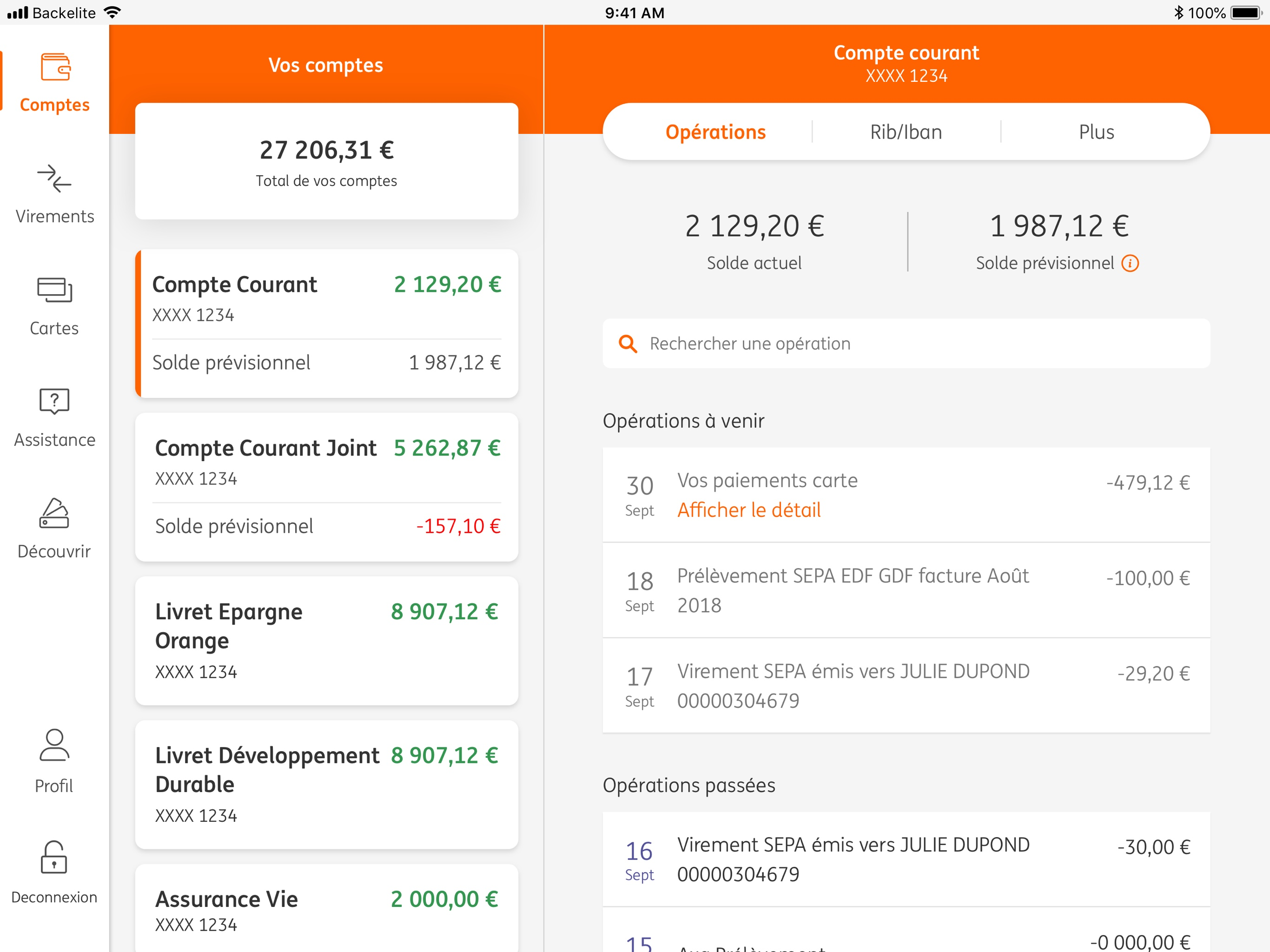Switch to the Rib/Iban tab
Viewport: 1270px width, 952px height.
pos(906,132)
